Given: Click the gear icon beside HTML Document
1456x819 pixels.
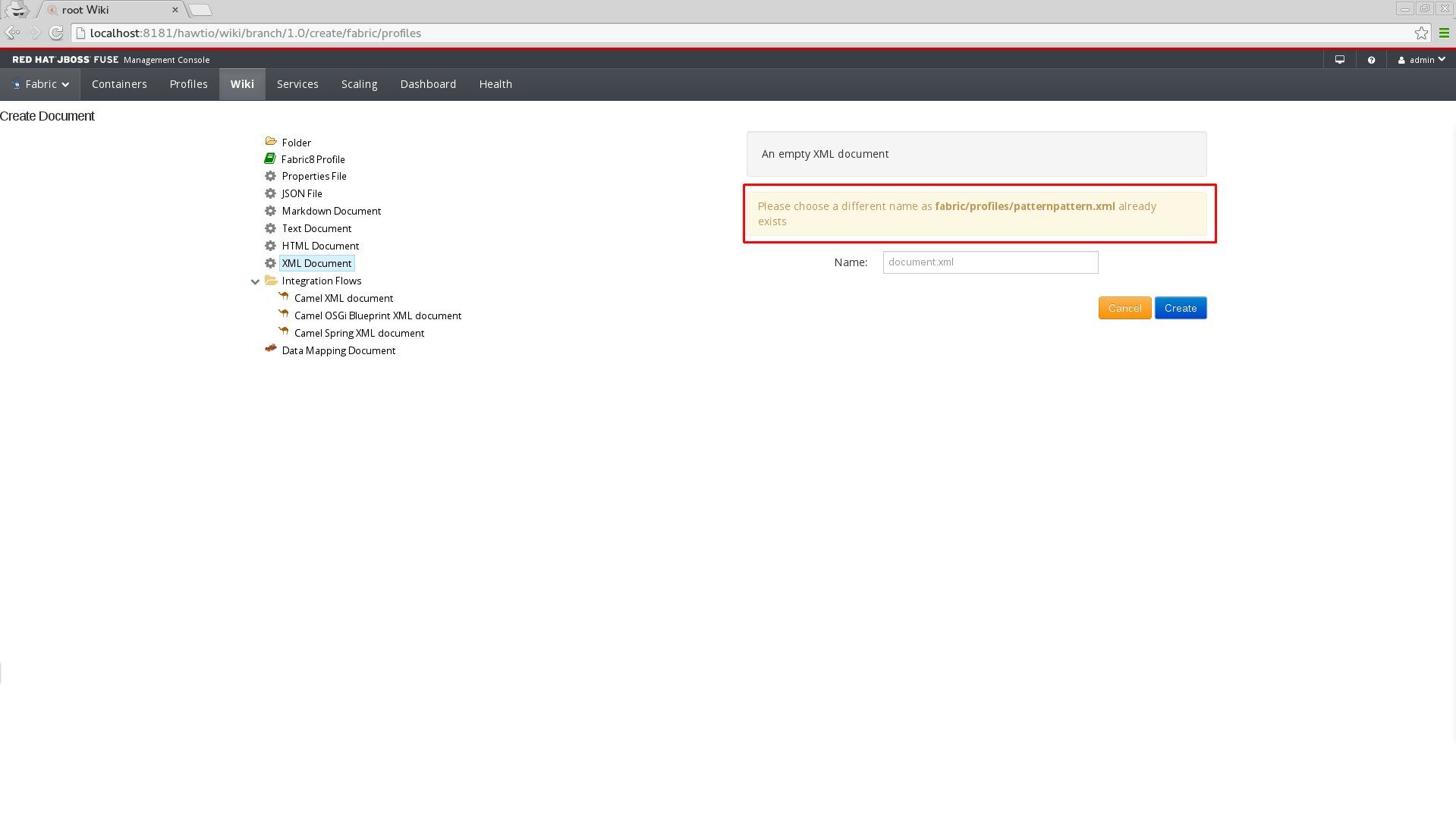Looking at the screenshot, I should pyautogui.click(x=270, y=246).
